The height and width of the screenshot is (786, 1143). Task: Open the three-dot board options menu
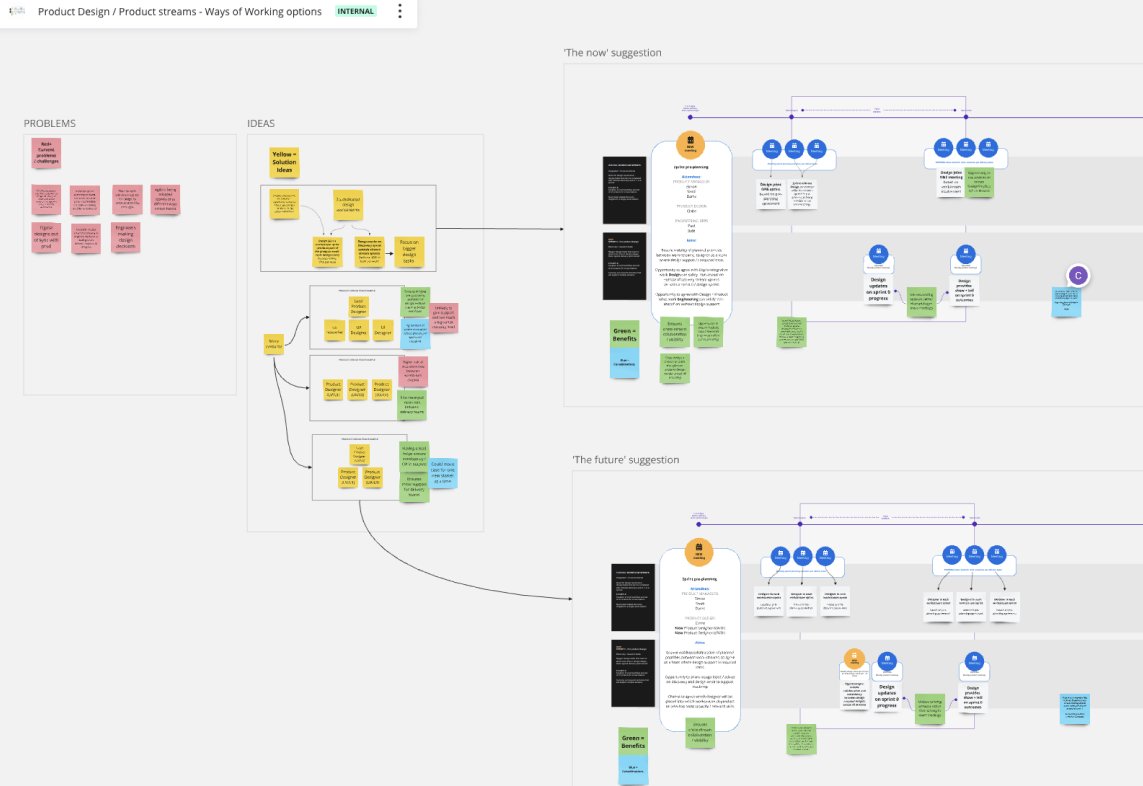tap(399, 11)
